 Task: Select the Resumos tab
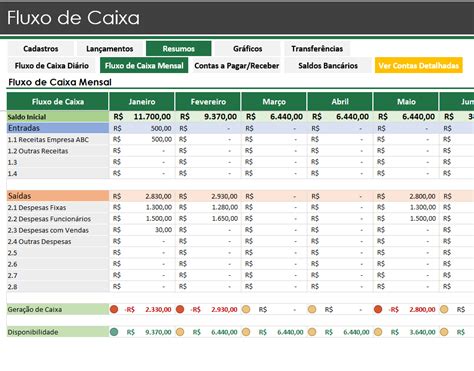[x=179, y=49]
